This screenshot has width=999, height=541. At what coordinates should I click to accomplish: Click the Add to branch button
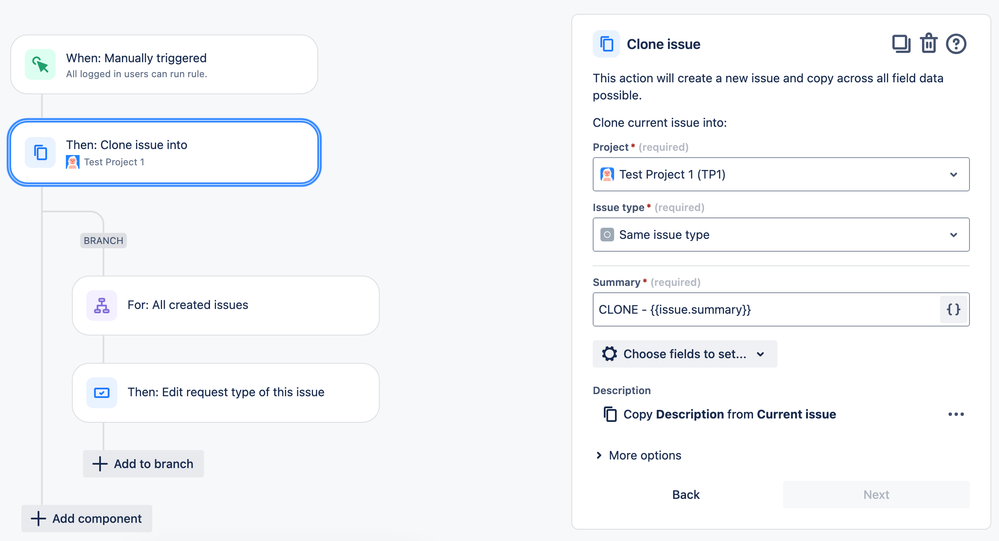[x=143, y=464]
